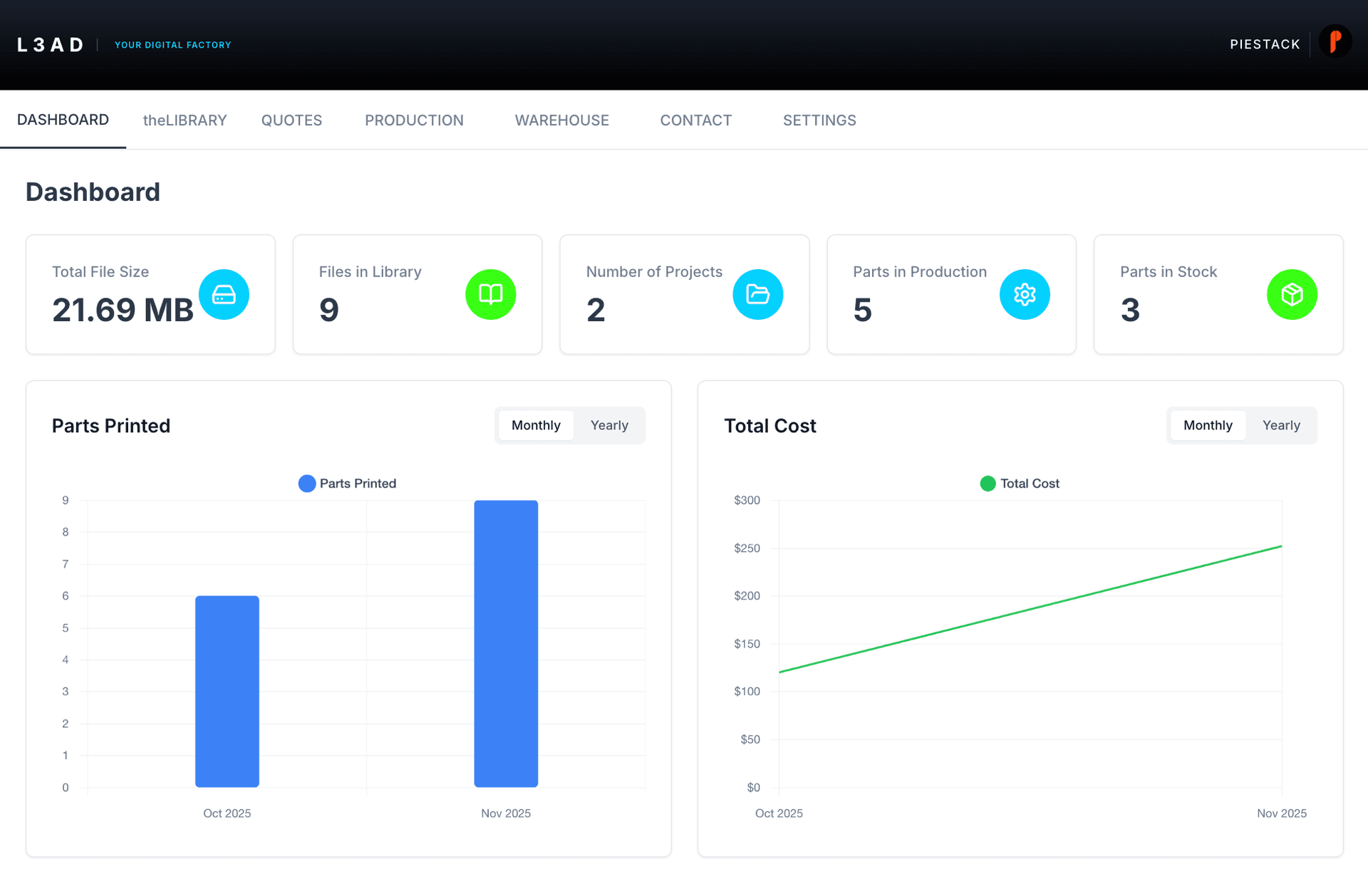Image resolution: width=1368 pixels, height=896 pixels.
Task: Open the Number of Projects card
Action: pyautogui.click(x=684, y=294)
